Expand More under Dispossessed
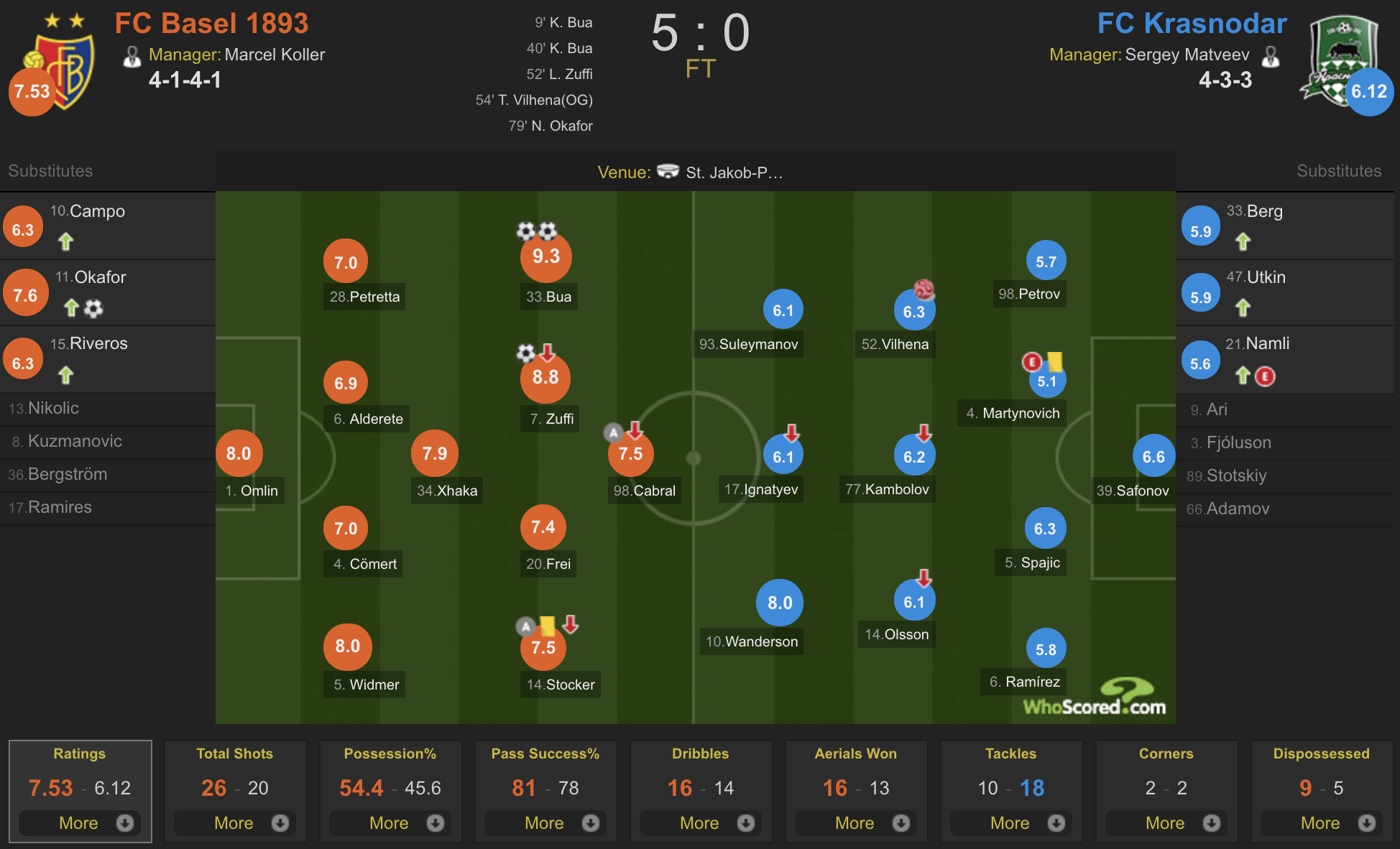Screen dimensions: 1400x849 point(1321,822)
